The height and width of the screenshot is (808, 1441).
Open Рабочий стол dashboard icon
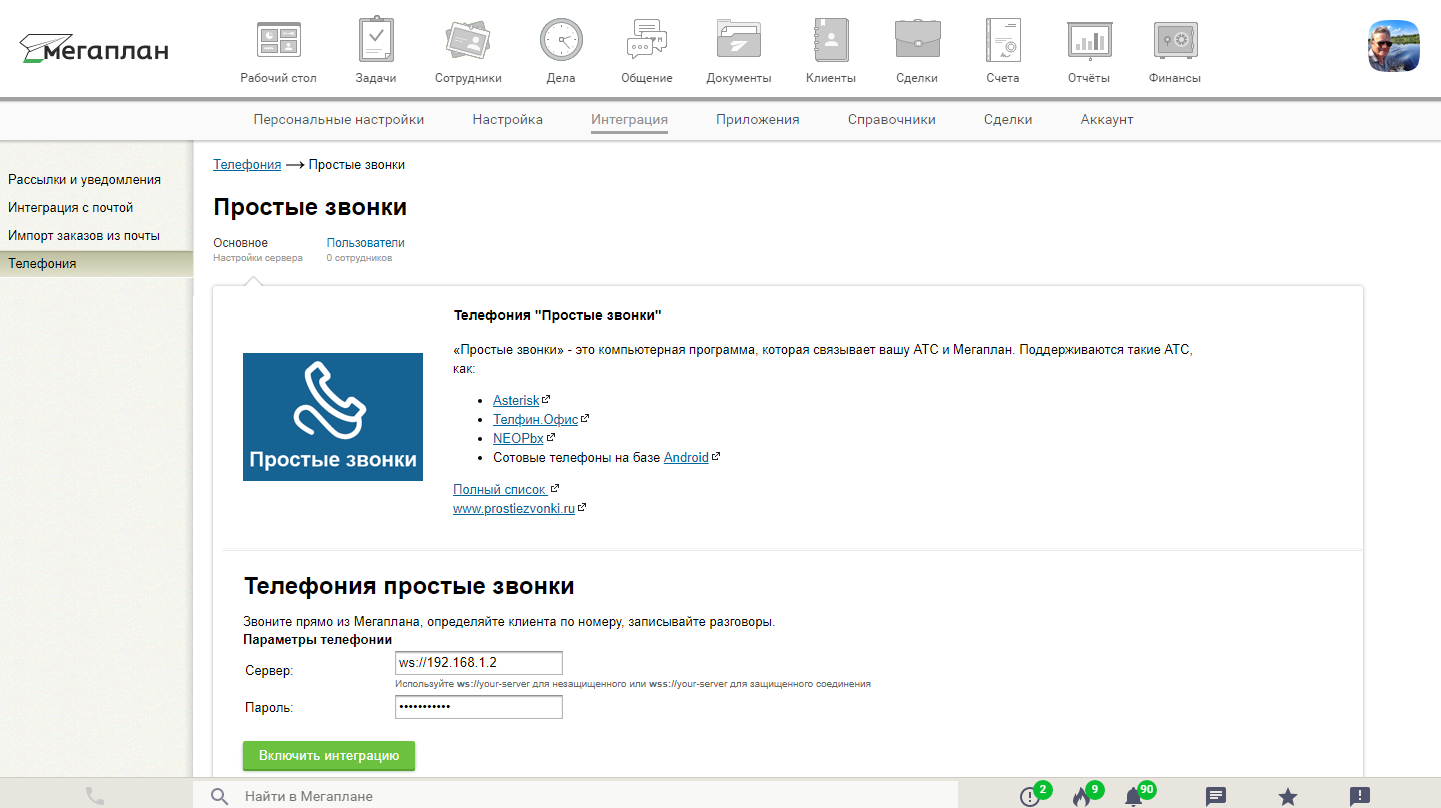tap(278, 40)
